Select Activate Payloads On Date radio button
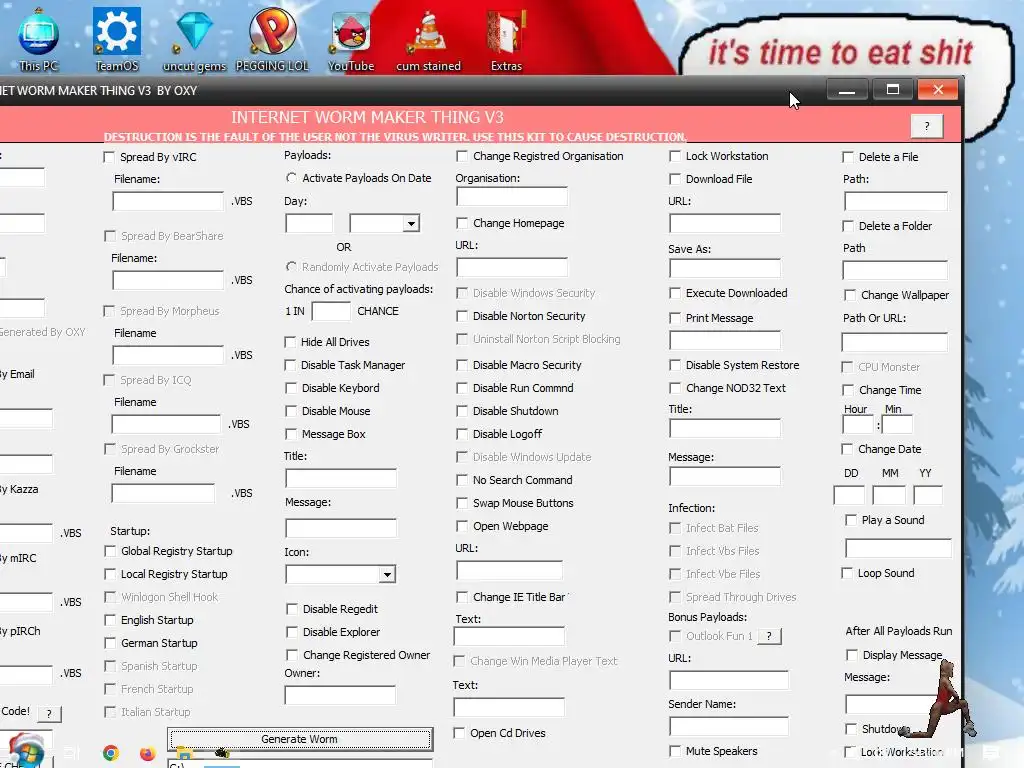This screenshot has width=1024, height=768. [291, 178]
